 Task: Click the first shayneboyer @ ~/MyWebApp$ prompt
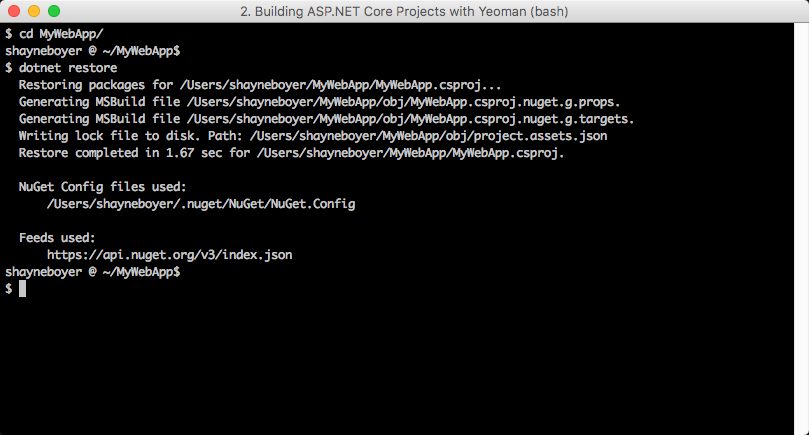[x=92, y=51]
